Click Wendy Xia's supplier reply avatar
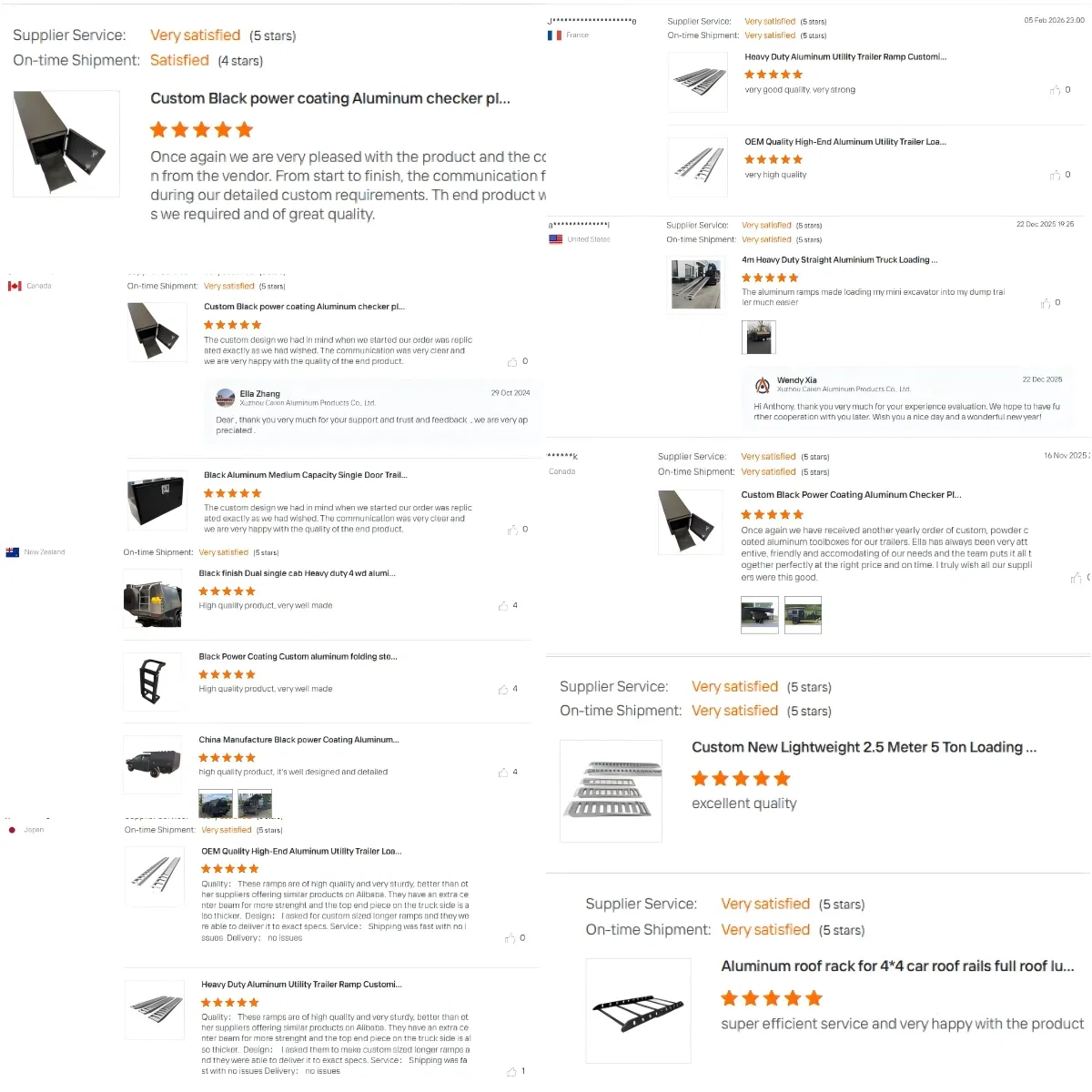The width and height of the screenshot is (1092, 1092). tap(763, 385)
